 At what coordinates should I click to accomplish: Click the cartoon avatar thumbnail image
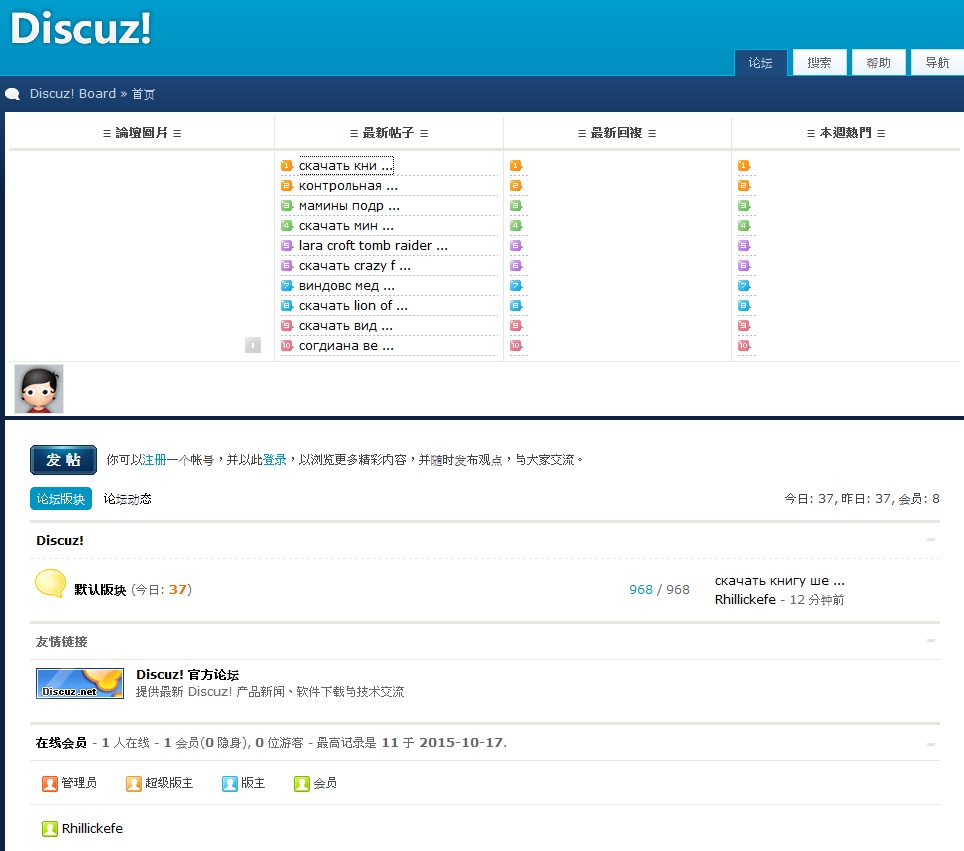pyautogui.click(x=39, y=389)
